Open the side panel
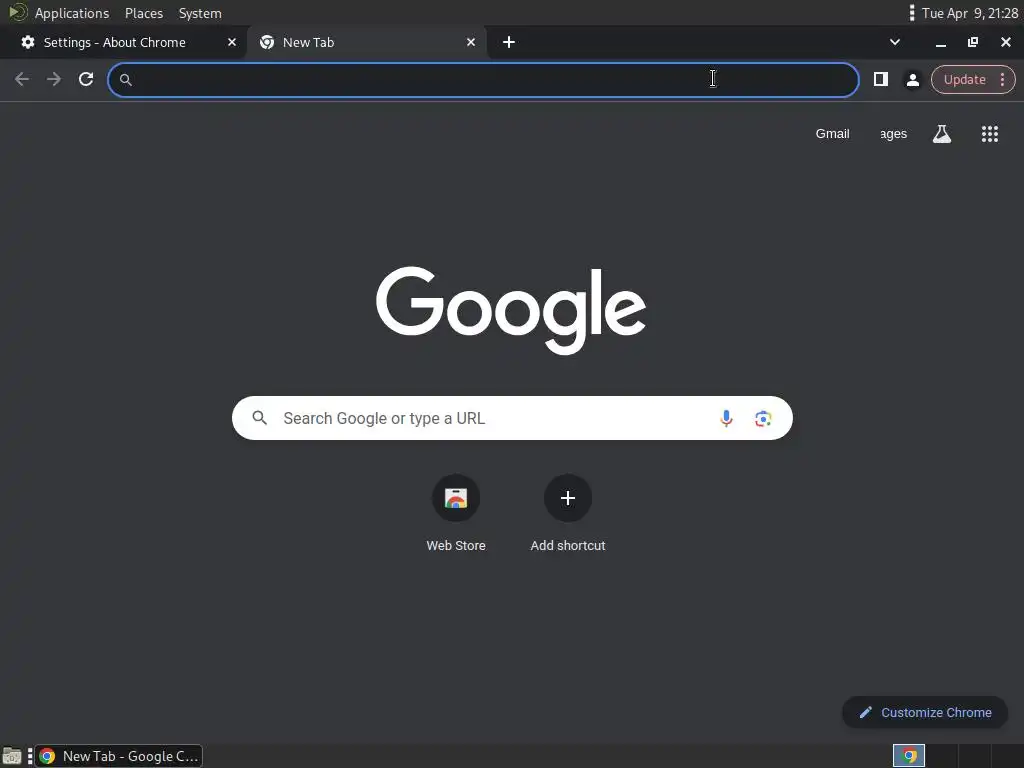1024x768 pixels. 880,79
